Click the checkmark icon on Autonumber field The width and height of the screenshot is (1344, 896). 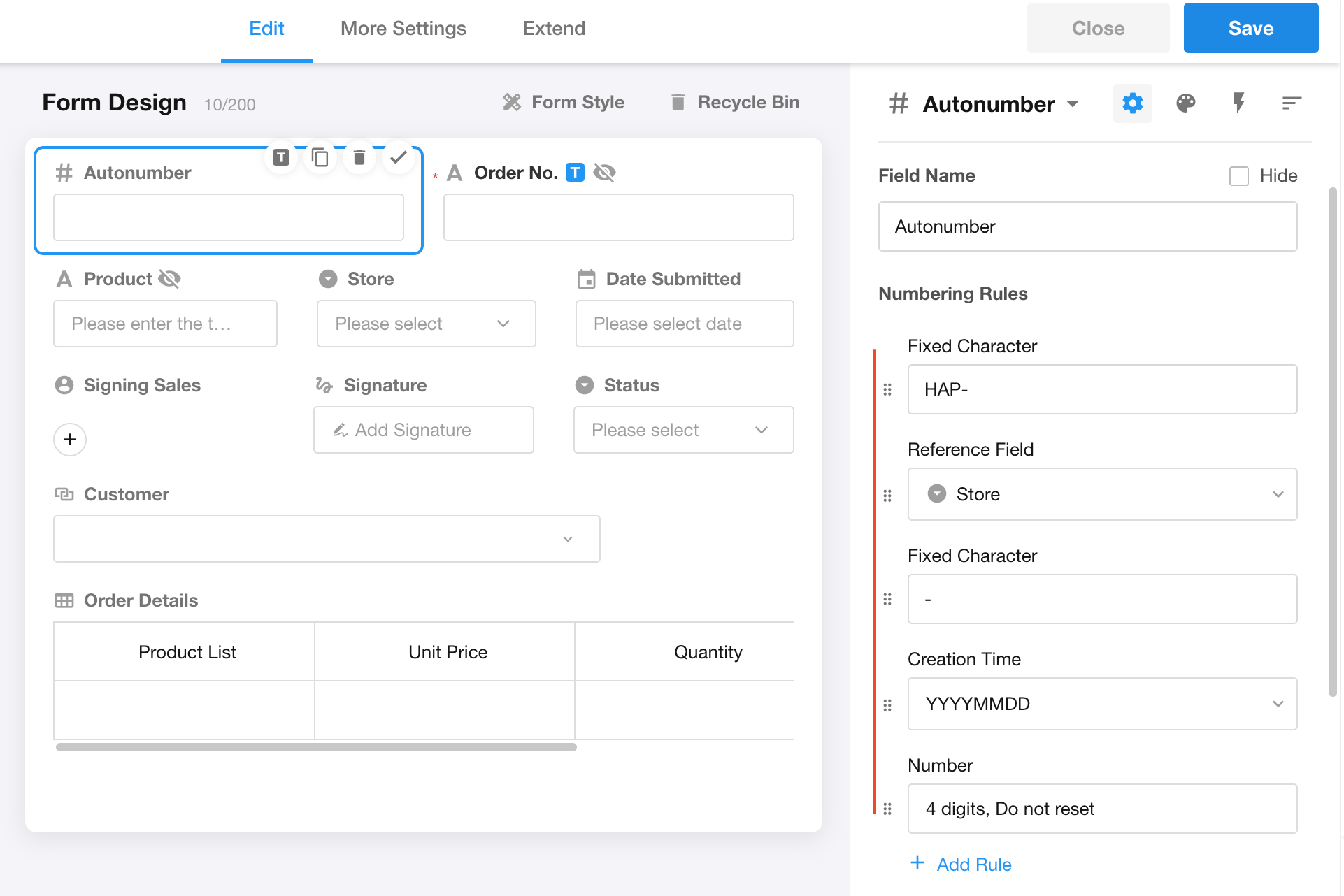point(399,158)
